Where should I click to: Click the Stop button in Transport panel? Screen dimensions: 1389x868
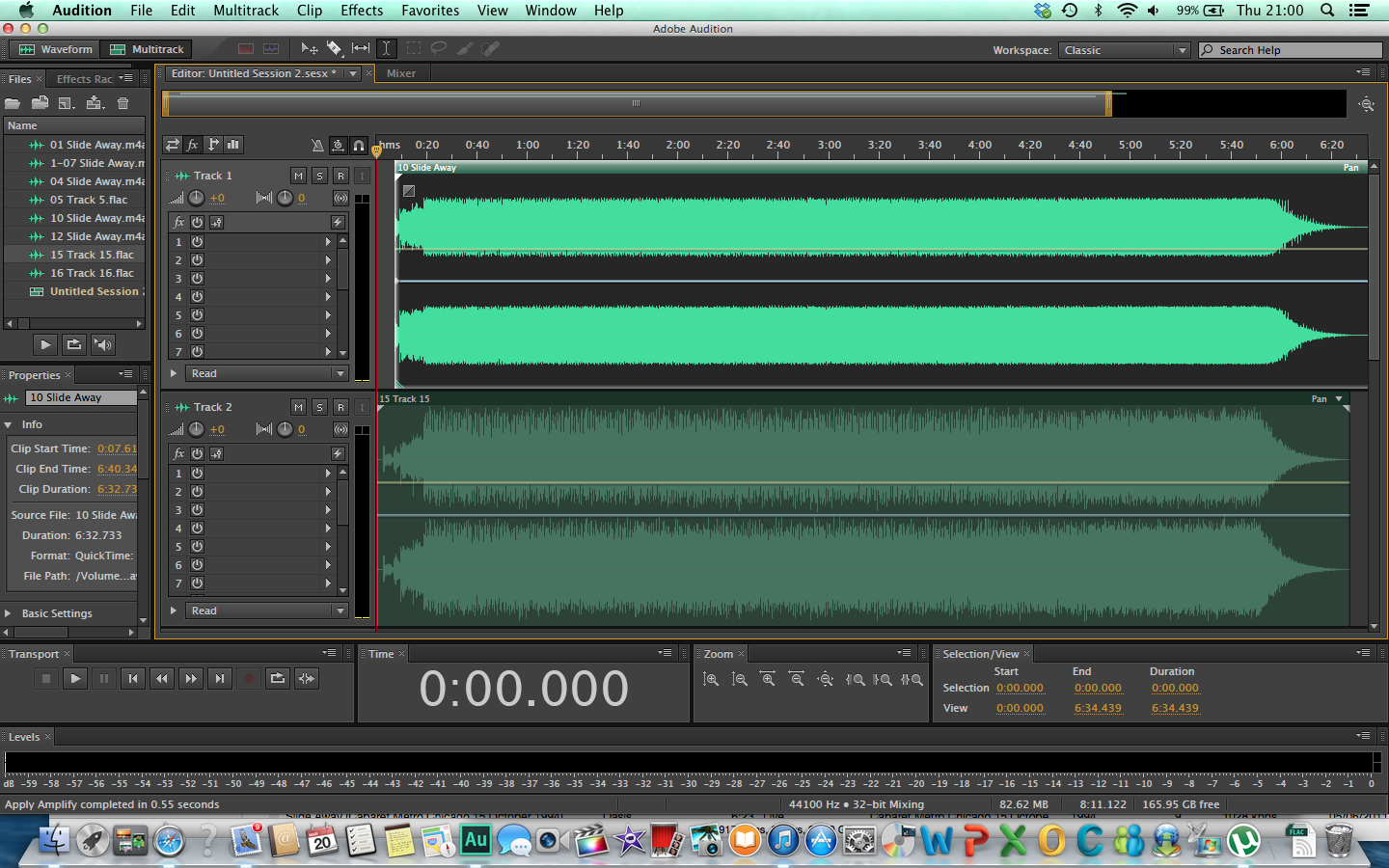click(45, 679)
